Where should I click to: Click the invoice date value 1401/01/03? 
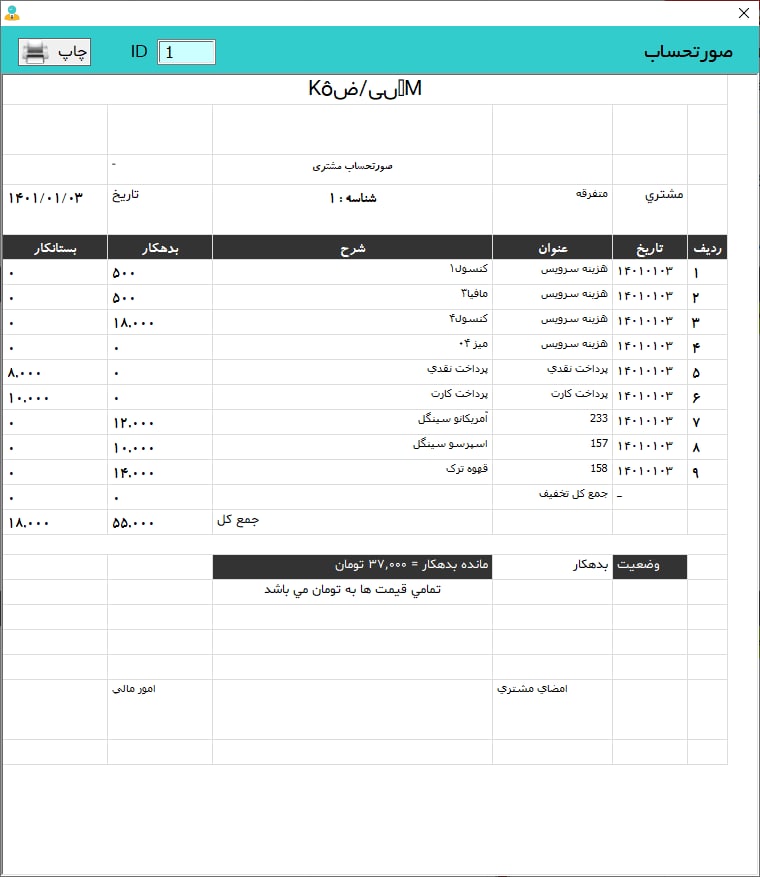(44, 197)
